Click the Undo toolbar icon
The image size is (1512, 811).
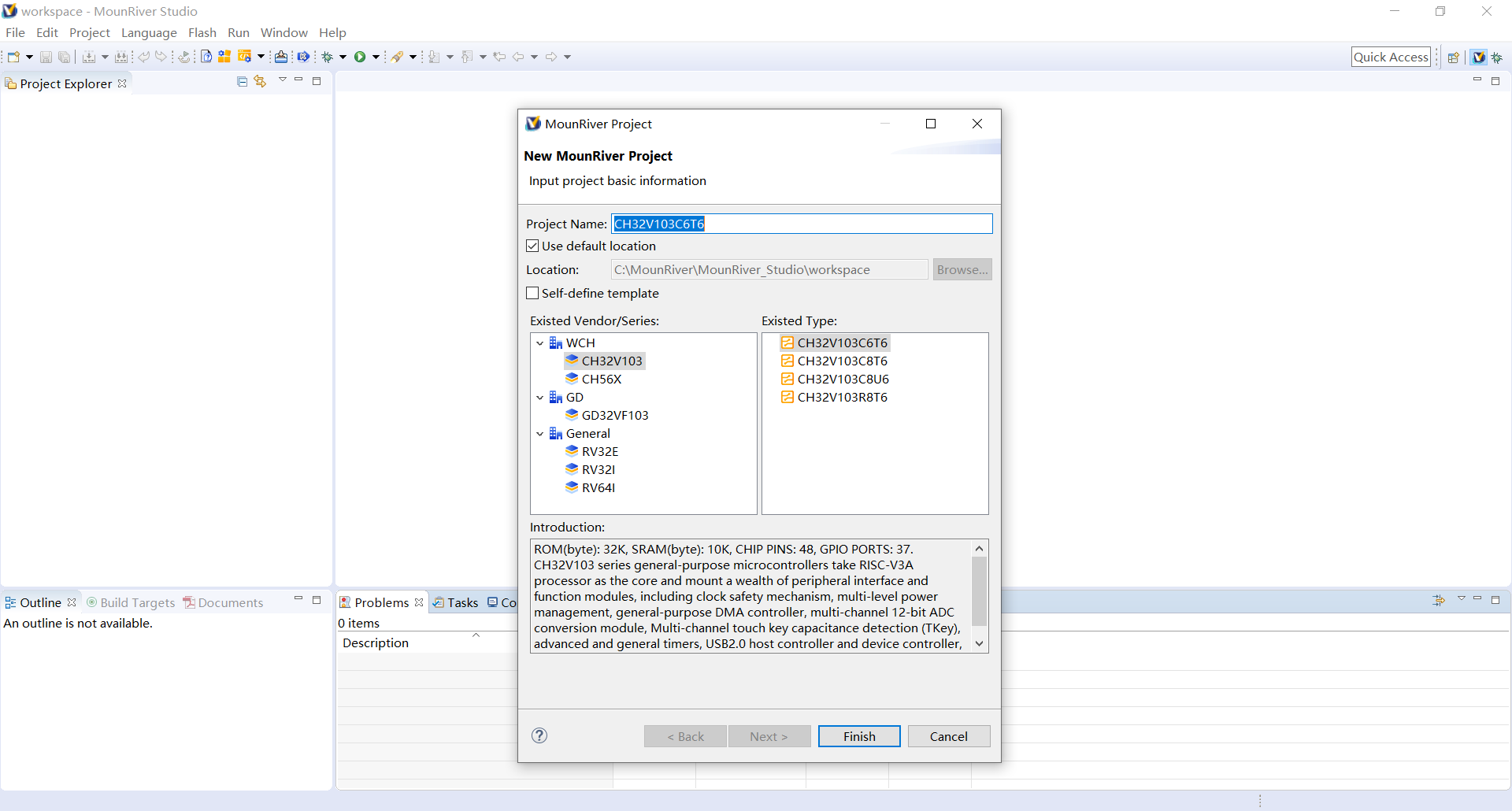point(144,56)
